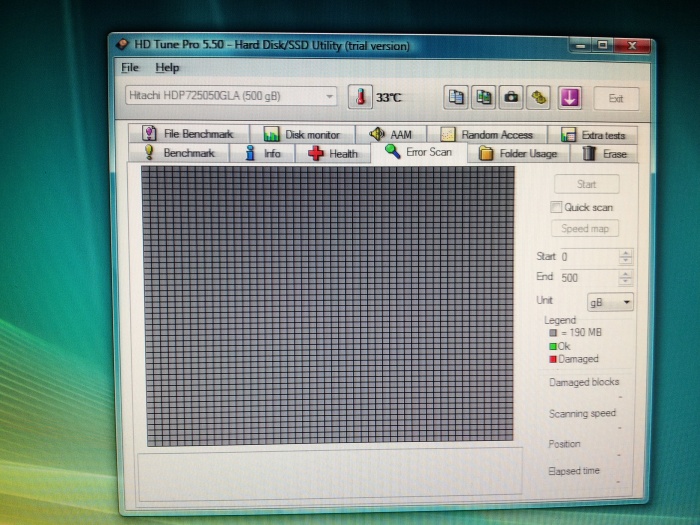The image size is (700, 525).
Task: Switch to the Health tab
Action: (333, 154)
